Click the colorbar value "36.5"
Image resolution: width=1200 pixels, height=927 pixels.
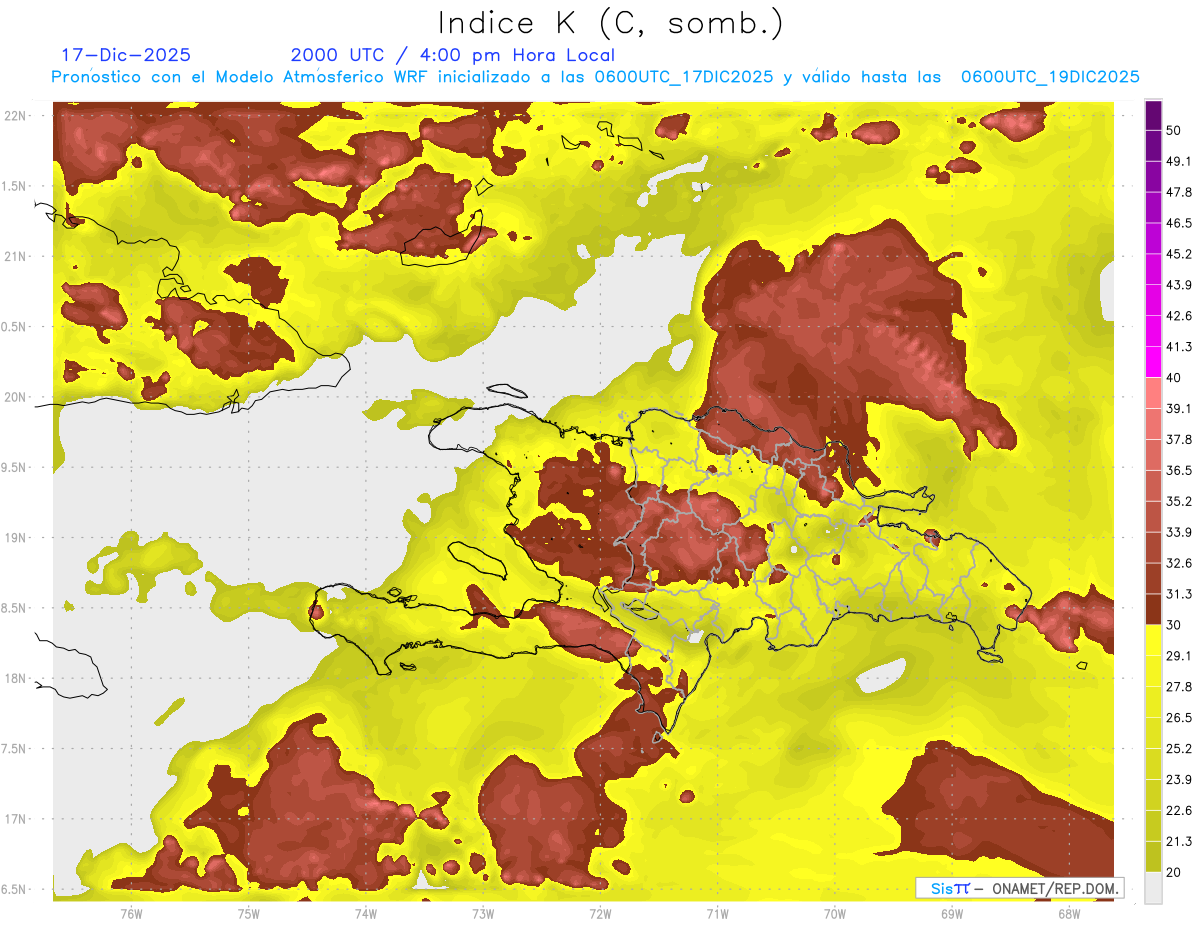(x=1179, y=470)
